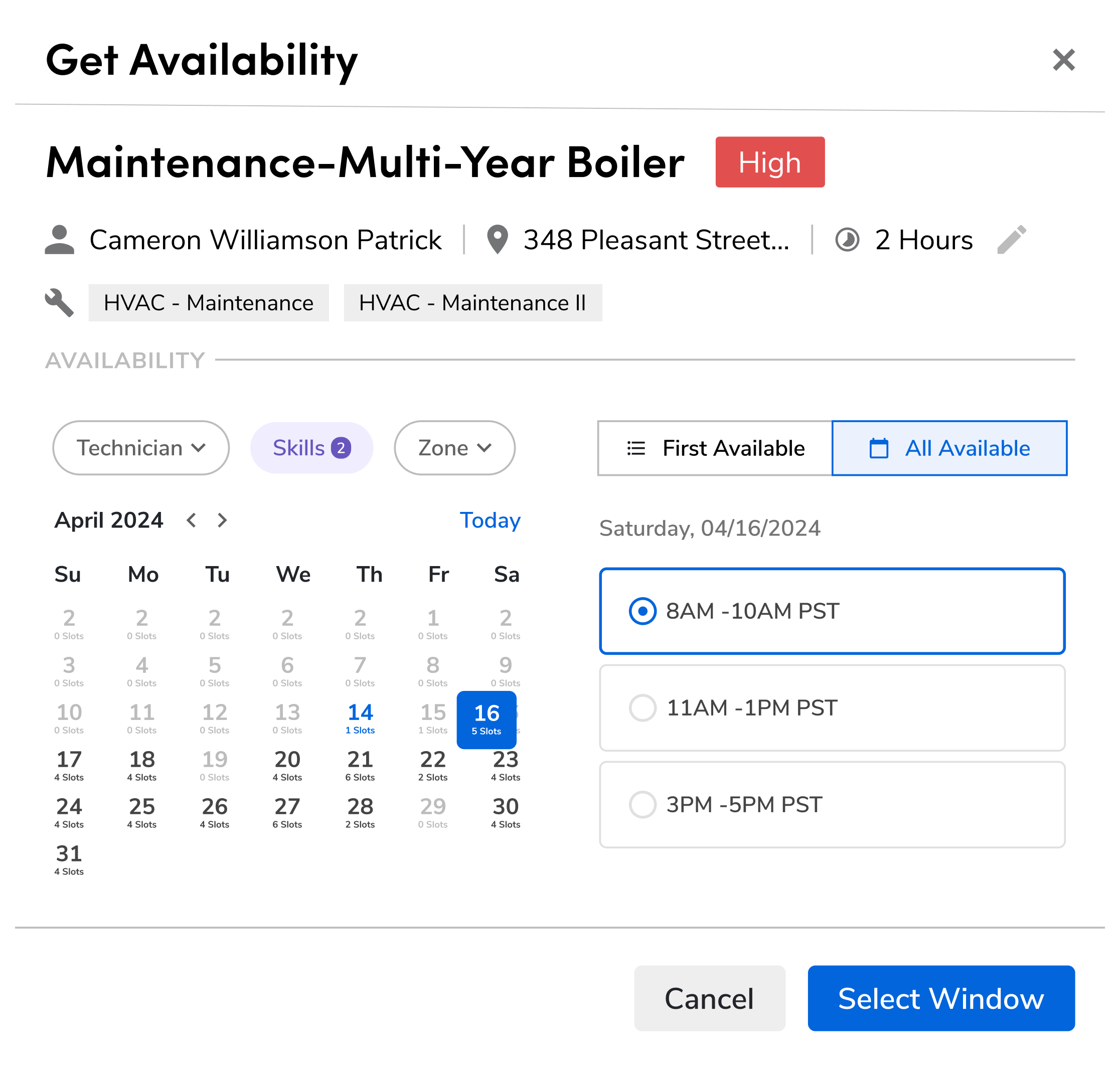The height and width of the screenshot is (1083, 1120).
Task: Click the clock icon next to 2 Hours
Action: 848,240
